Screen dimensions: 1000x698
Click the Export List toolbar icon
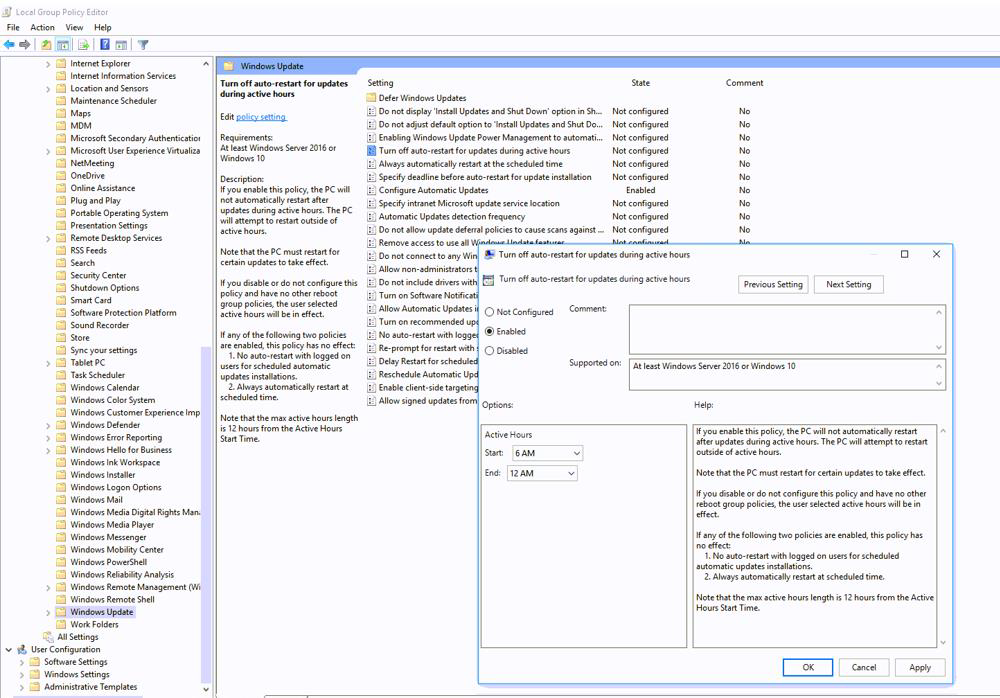click(84, 45)
